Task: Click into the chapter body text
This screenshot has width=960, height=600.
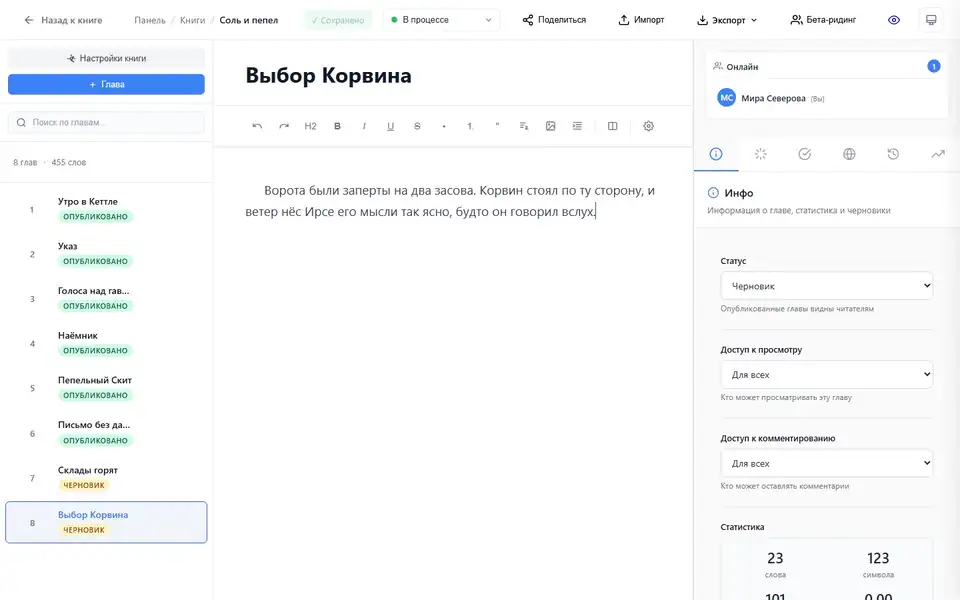Action: tap(450, 201)
